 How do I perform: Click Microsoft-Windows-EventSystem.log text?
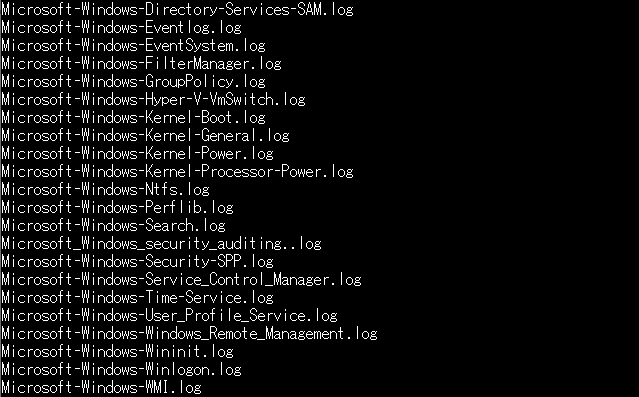pos(133,45)
